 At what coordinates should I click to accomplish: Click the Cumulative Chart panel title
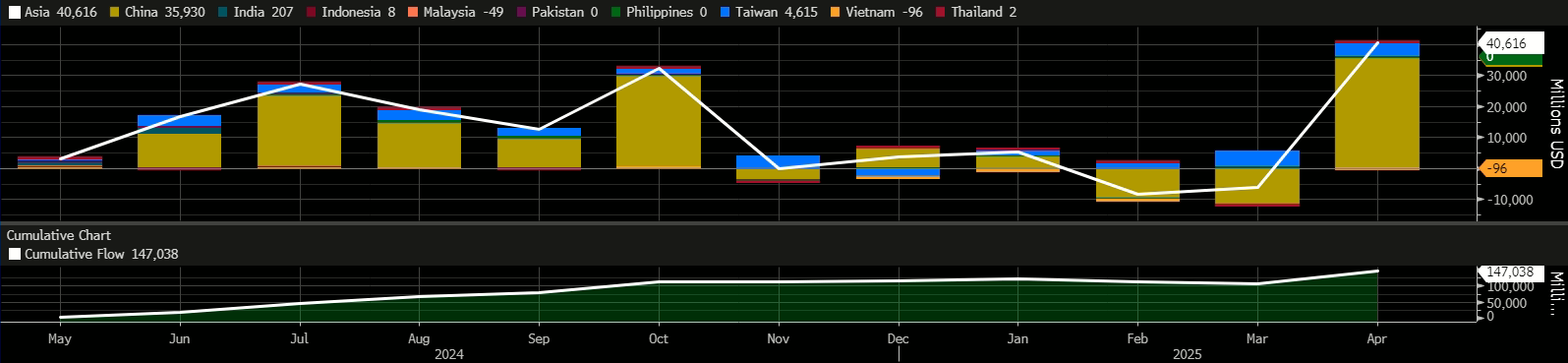pyautogui.click(x=59, y=235)
